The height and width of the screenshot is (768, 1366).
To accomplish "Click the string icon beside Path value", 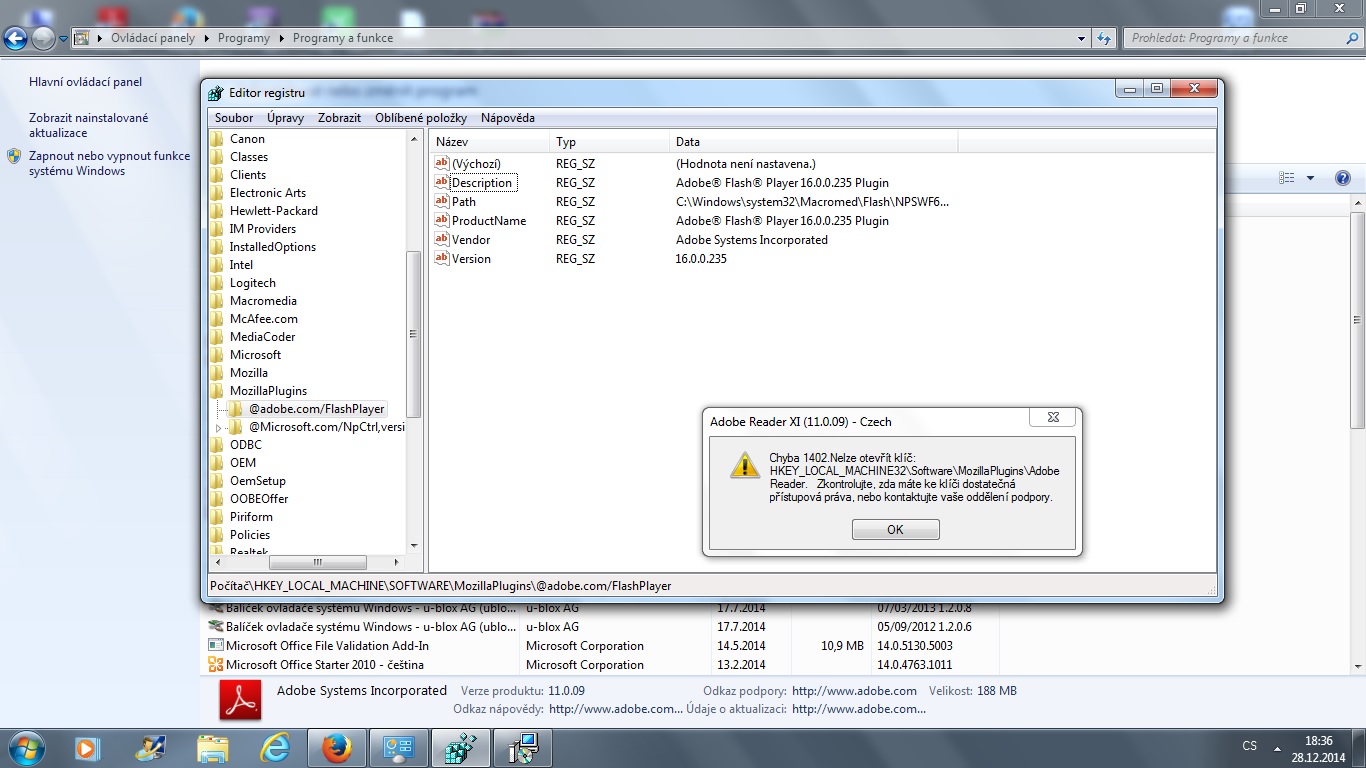I will pos(442,201).
